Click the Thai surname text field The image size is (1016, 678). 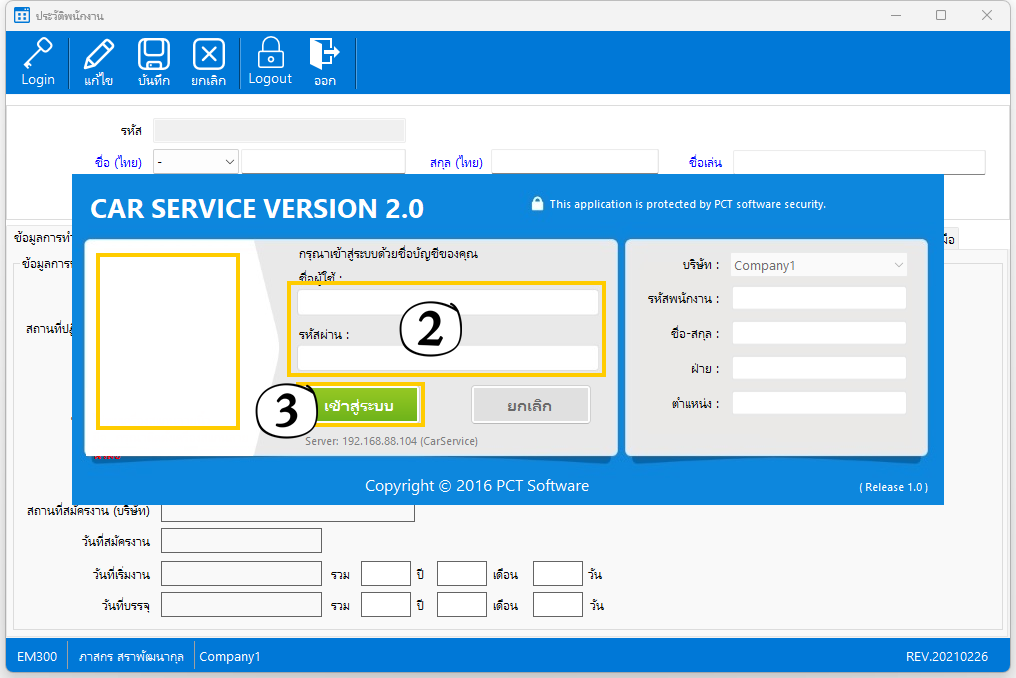click(x=574, y=162)
